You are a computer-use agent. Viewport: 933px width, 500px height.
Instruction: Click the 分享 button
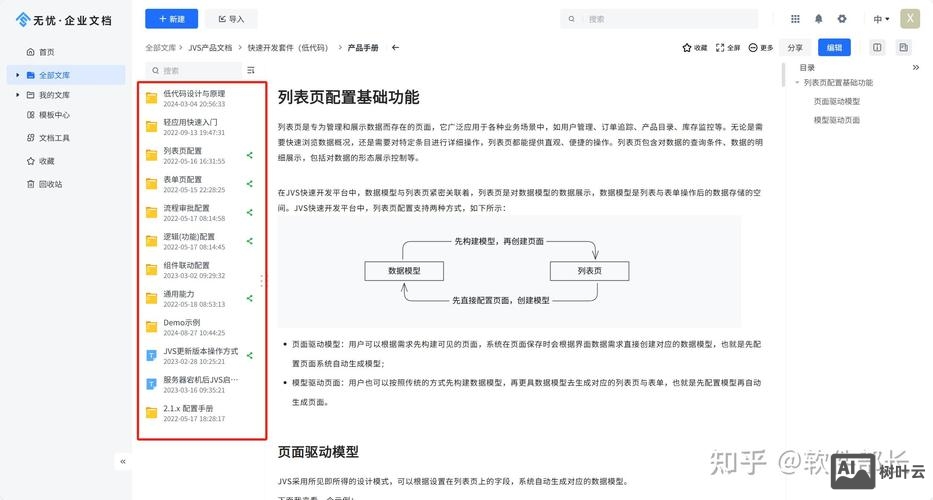[x=795, y=48]
